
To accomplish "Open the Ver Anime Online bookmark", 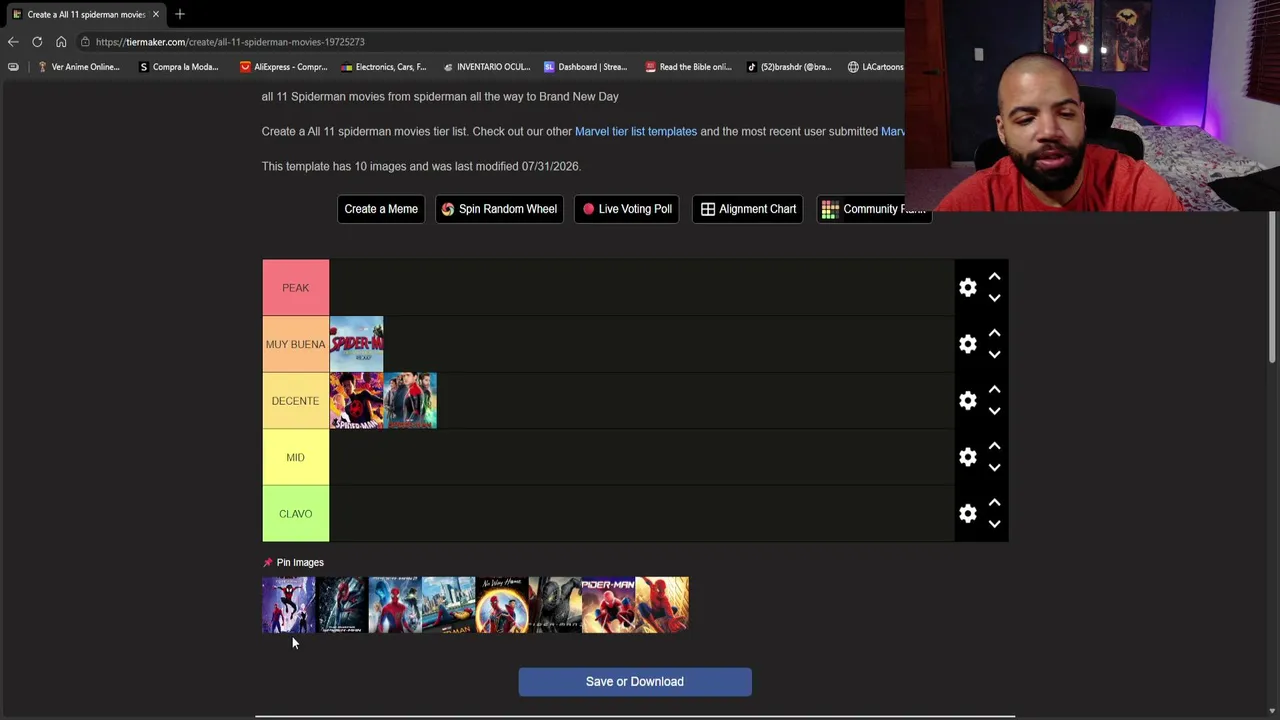I will pos(78,67).
